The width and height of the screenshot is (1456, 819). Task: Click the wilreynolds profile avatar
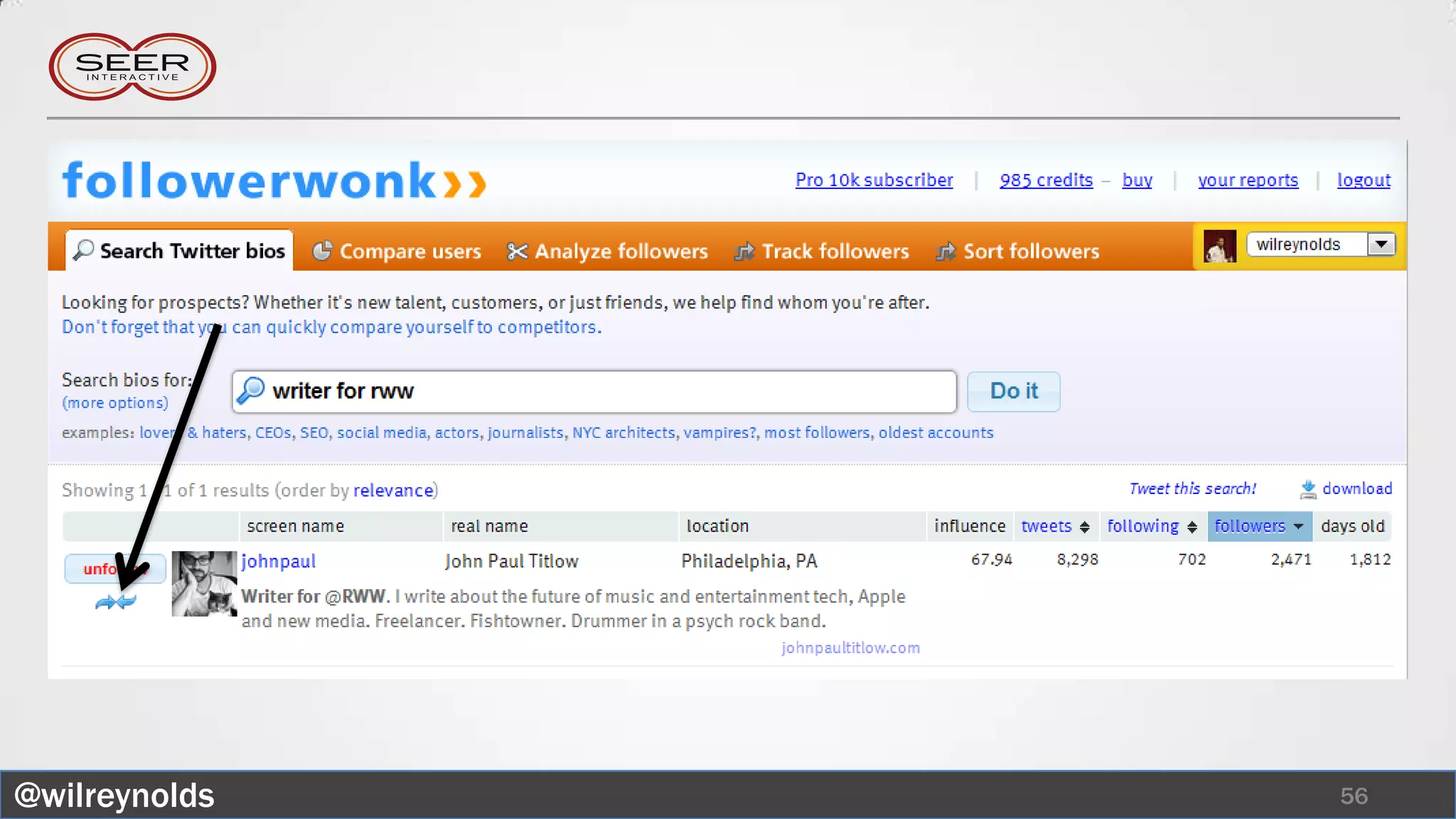click(x=1219, y=246)
